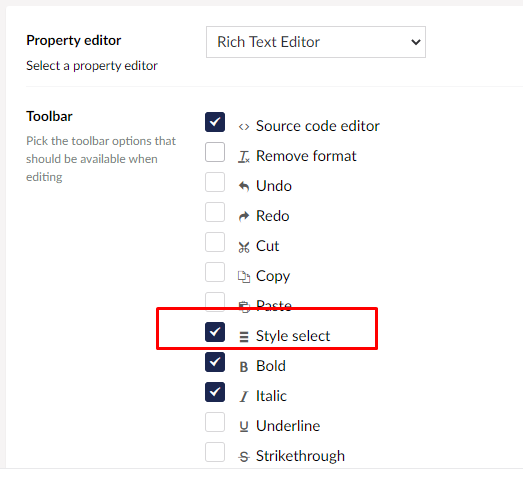Click the Source code editor brackets icon
The height and width of the screenshot is (478, 523).
(x=244, y=127)
